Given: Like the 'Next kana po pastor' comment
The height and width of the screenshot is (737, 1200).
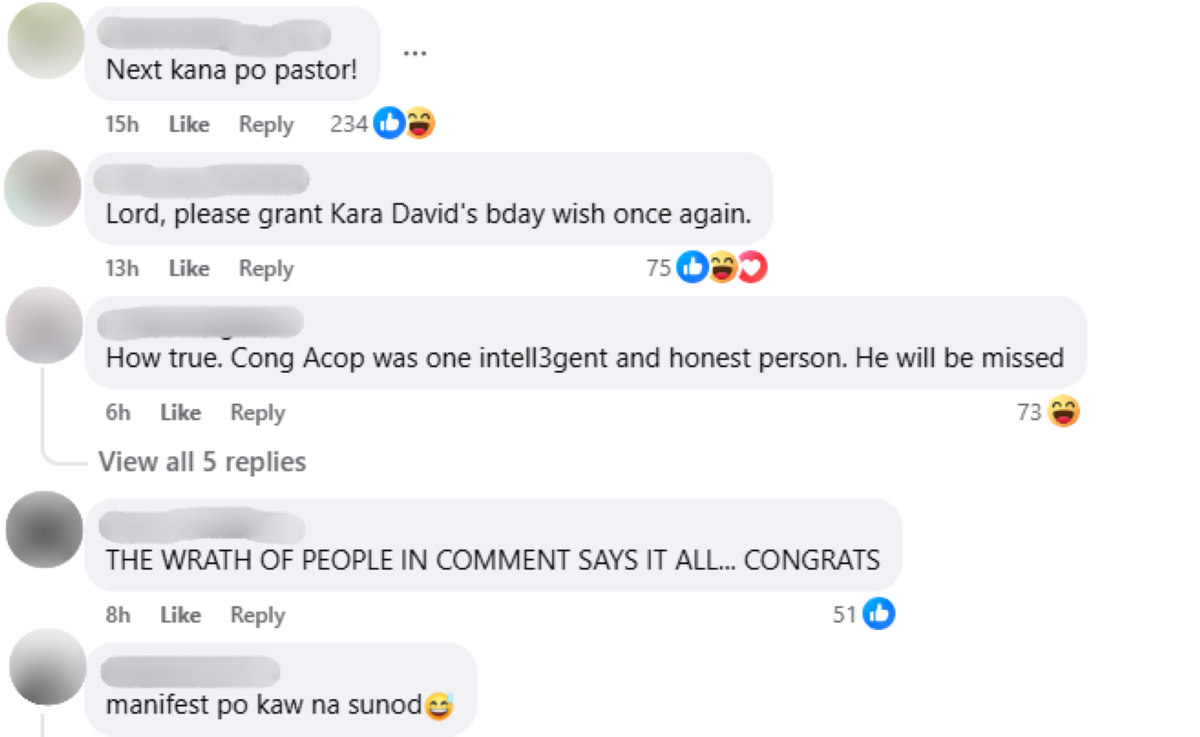Looking at the screenshot, I should (x=189, y=124).
